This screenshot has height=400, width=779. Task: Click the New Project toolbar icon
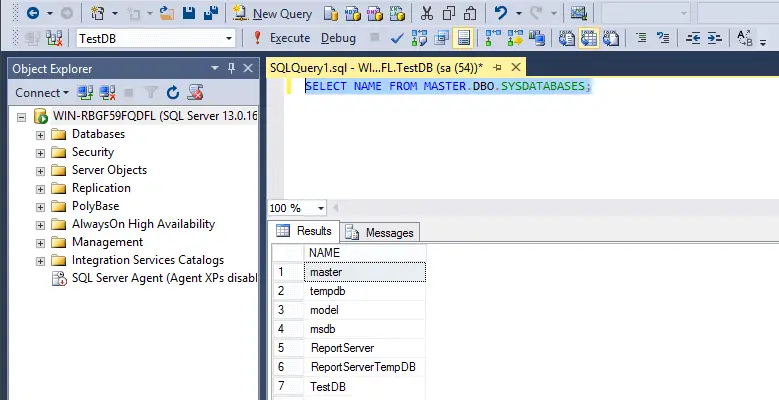tap(98, 13)
